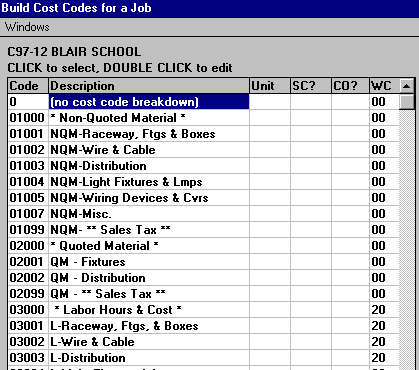Click the CO? column header

coord(350,86)
